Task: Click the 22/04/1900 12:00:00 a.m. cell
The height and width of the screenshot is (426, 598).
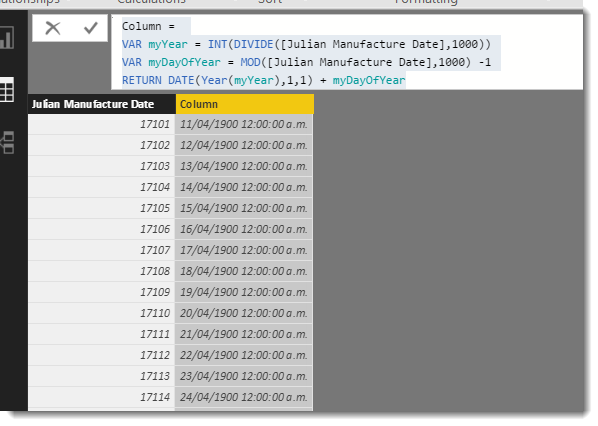Action: click(x=244, y=355)
